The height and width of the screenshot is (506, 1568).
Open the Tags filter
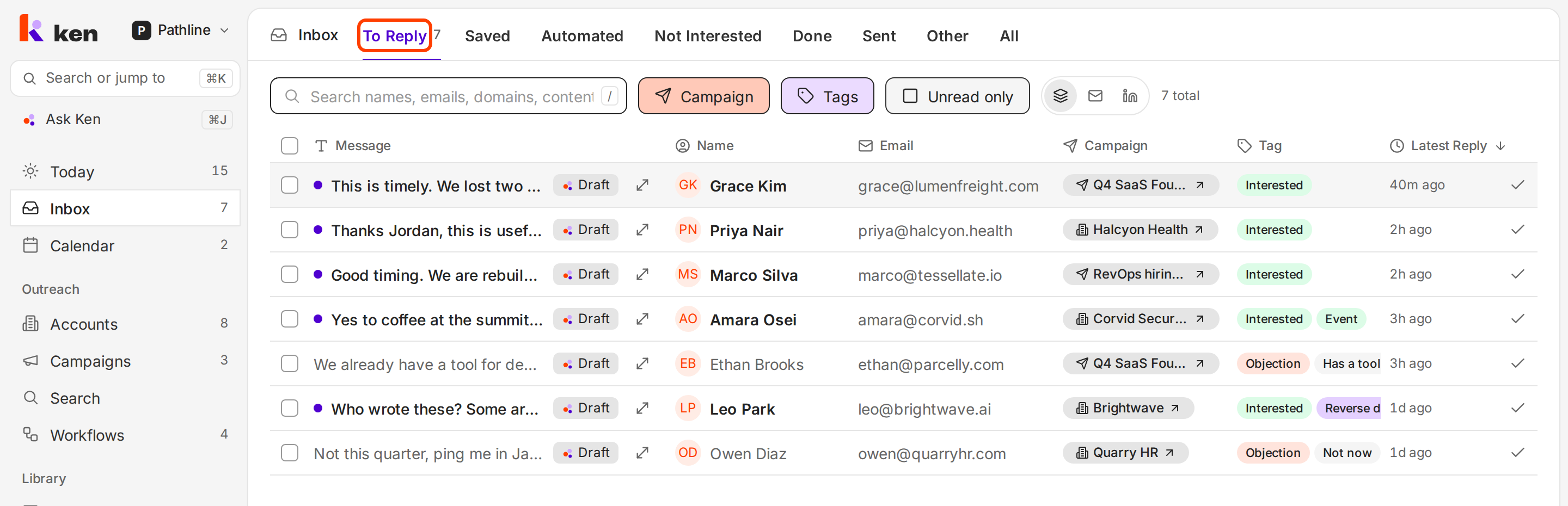click(826, 96)
